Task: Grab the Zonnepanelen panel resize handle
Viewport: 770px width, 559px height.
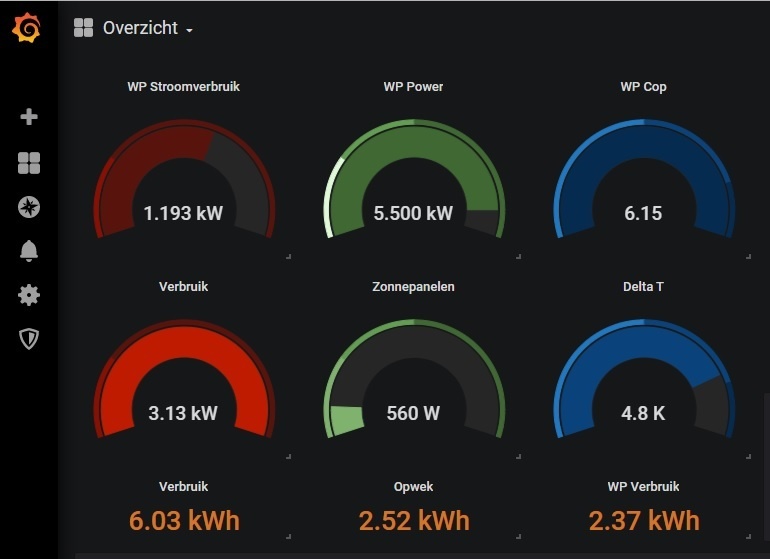Action: (518, 456)
